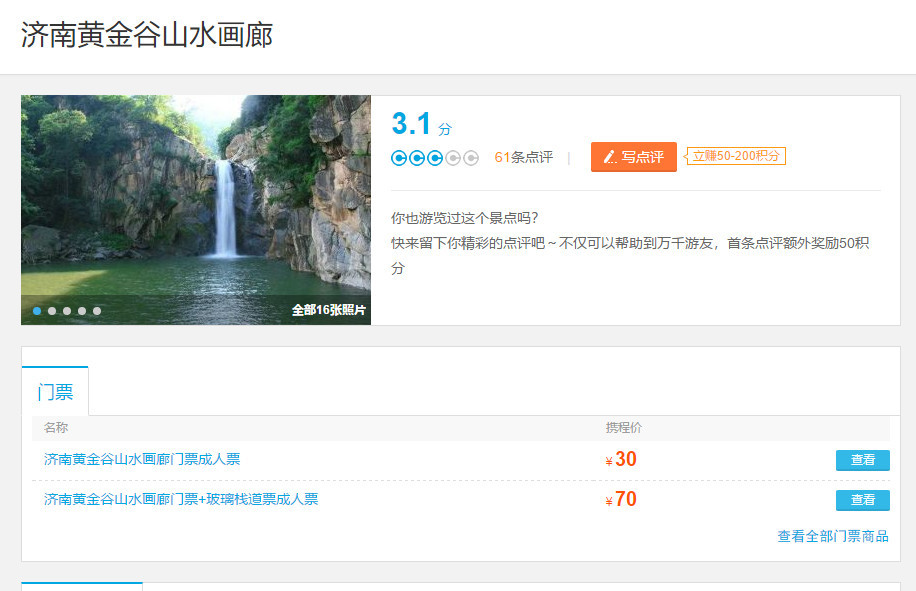Click the 立赚50-200积分 badge
This screenshot has width=916, height=591.
pos(735,156)
